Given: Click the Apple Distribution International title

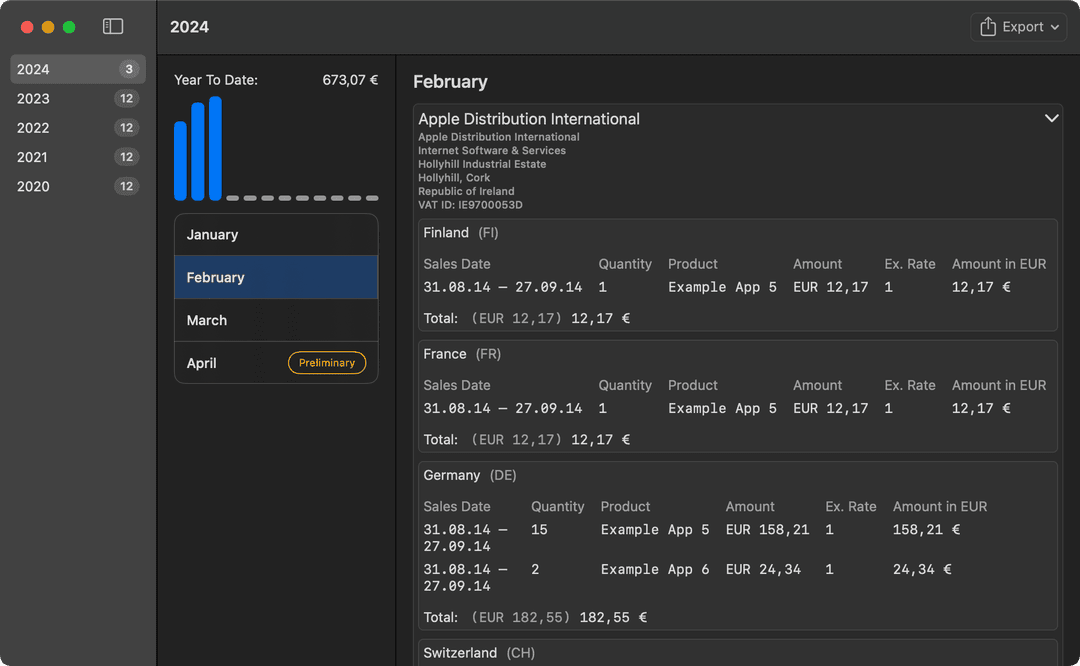Looking at the screenshot, I should (x=529, y=119).
